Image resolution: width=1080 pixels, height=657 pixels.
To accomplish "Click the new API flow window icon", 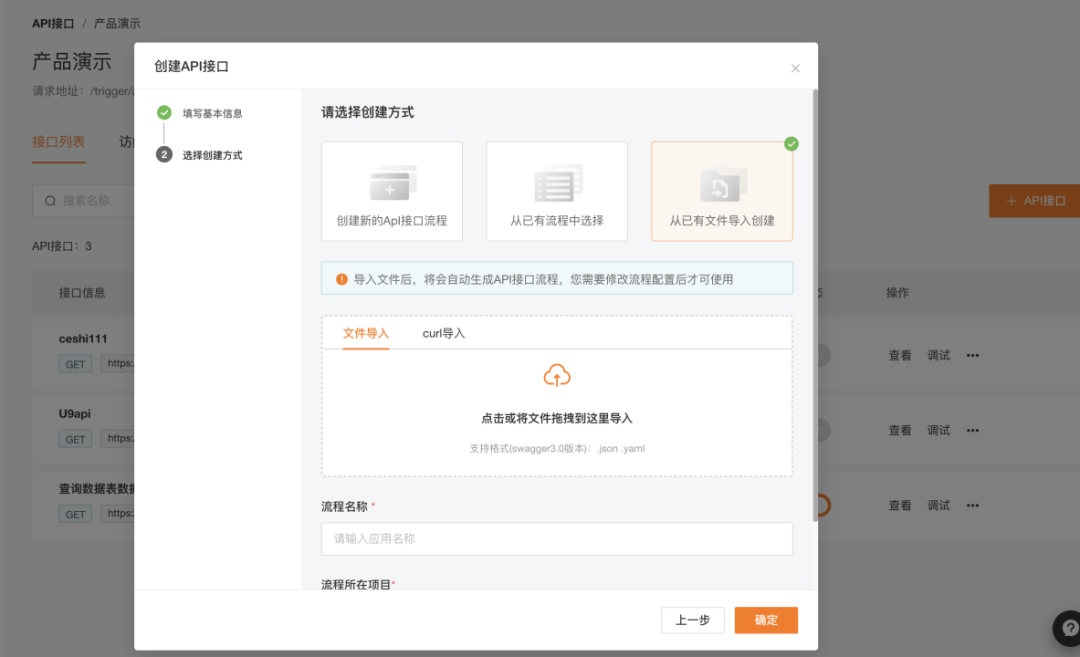I will [393, 182].
